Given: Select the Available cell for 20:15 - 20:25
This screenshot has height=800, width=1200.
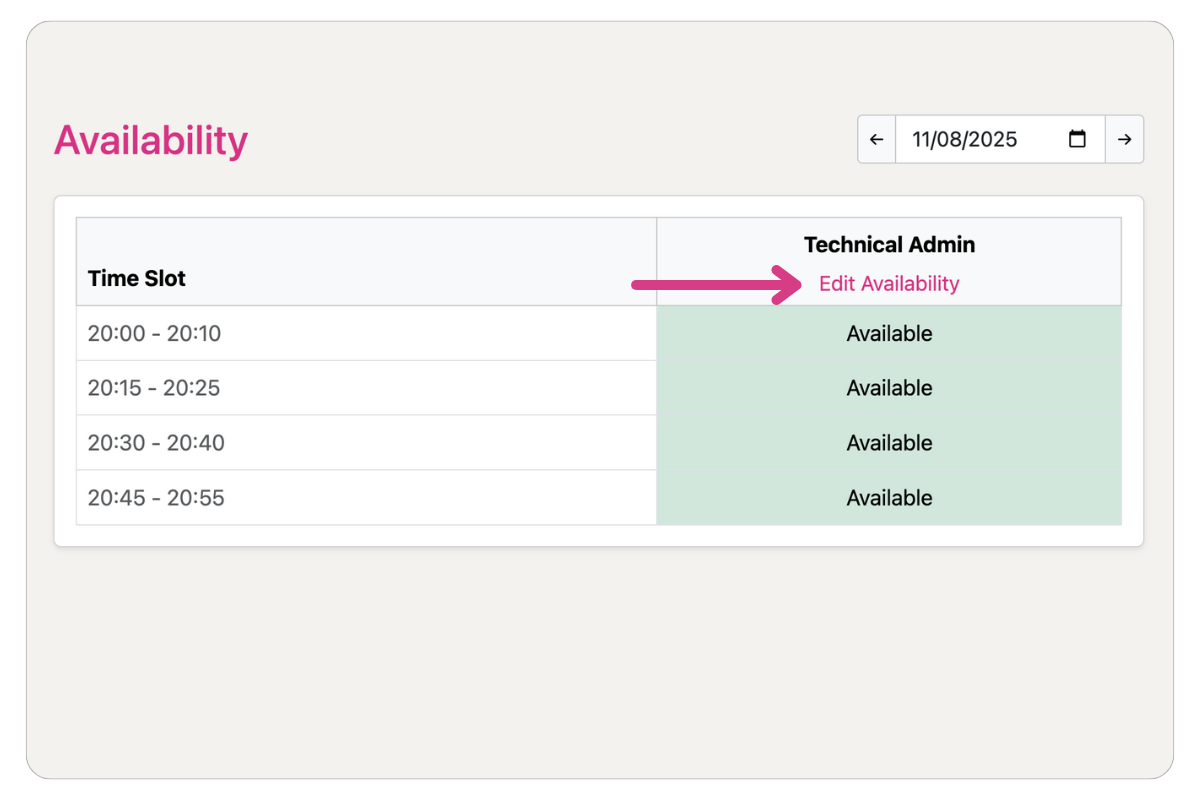Looking at the screenshot, I should [889, 388].
